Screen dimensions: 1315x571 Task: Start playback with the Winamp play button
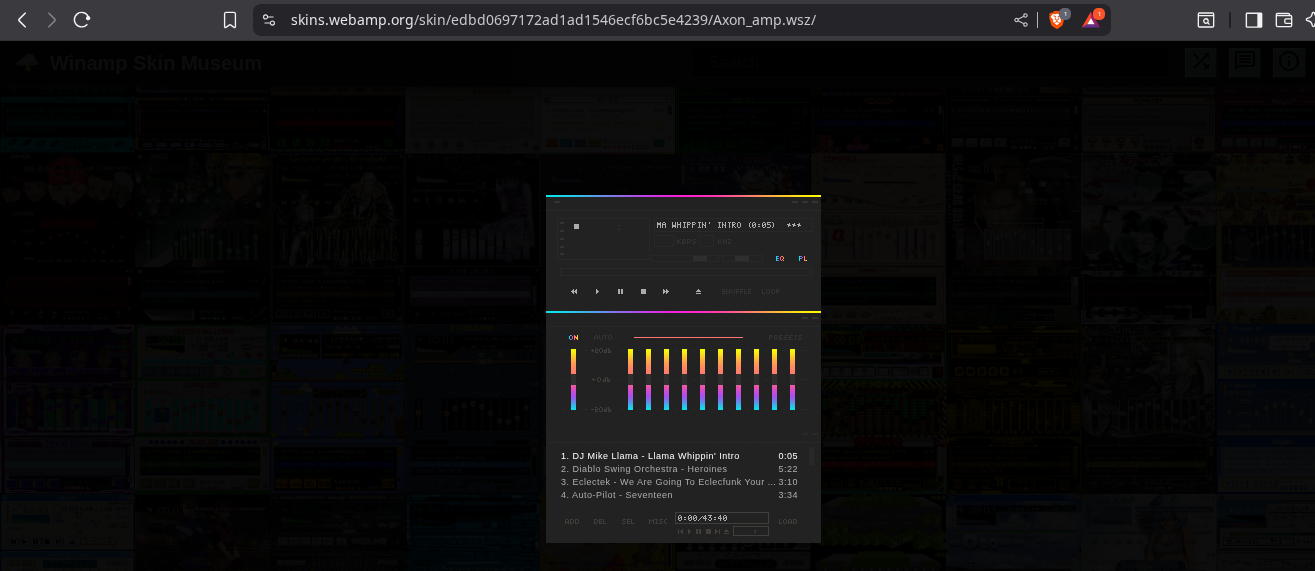pos(597,291)
